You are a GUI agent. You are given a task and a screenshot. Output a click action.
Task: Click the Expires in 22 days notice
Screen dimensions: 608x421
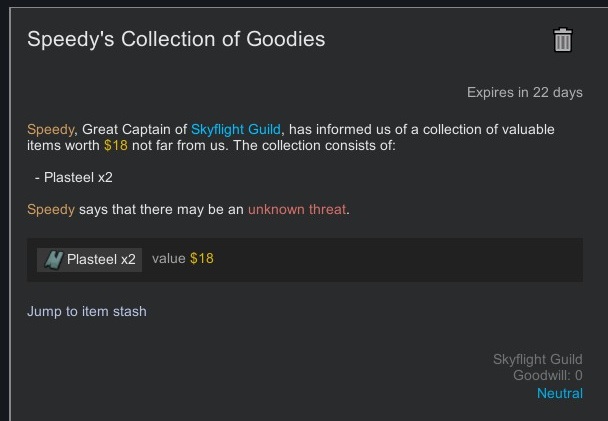pyautogui.click(x=524, y=93)
